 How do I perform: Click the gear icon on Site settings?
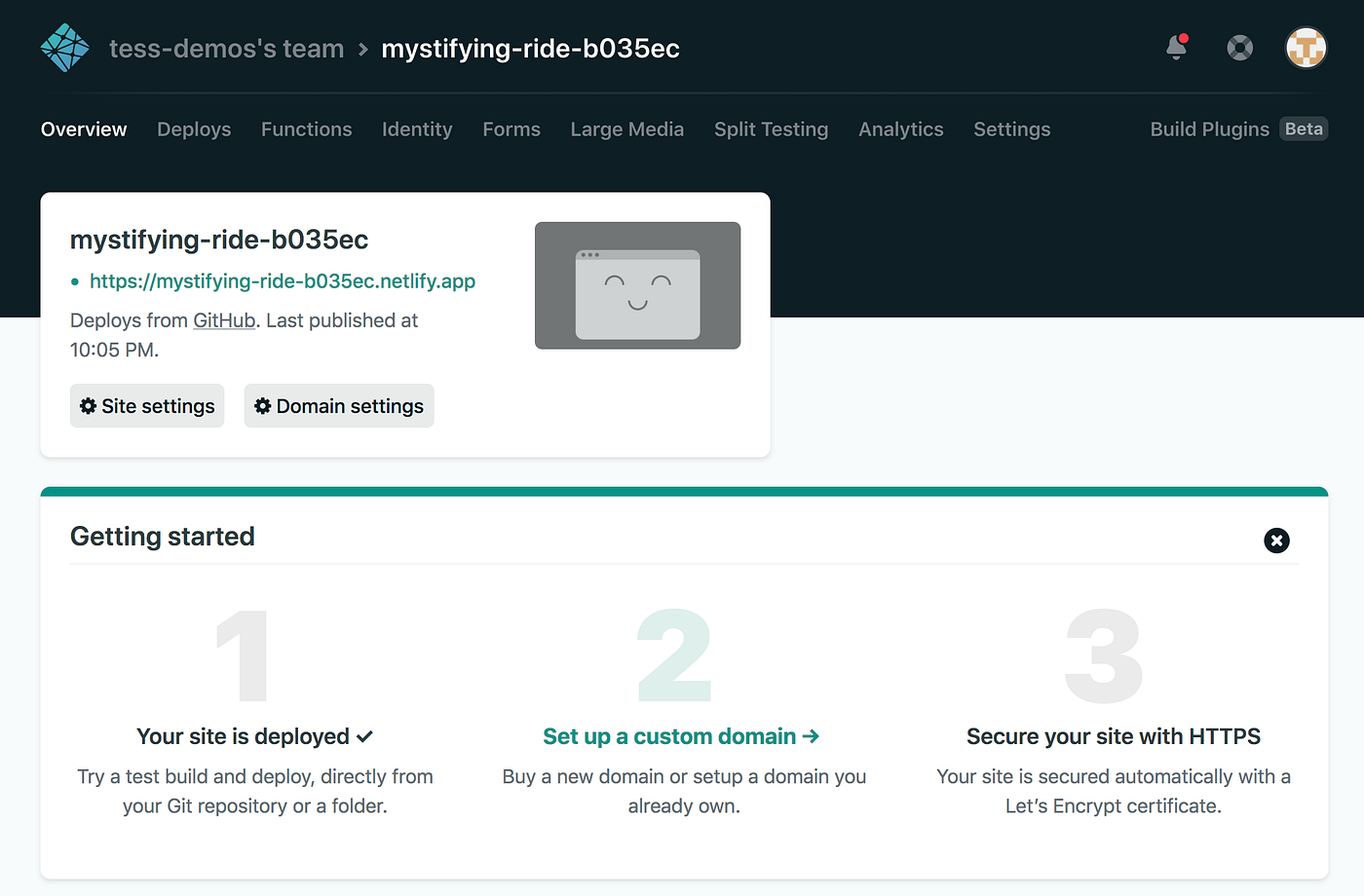[x=88, y=406]
